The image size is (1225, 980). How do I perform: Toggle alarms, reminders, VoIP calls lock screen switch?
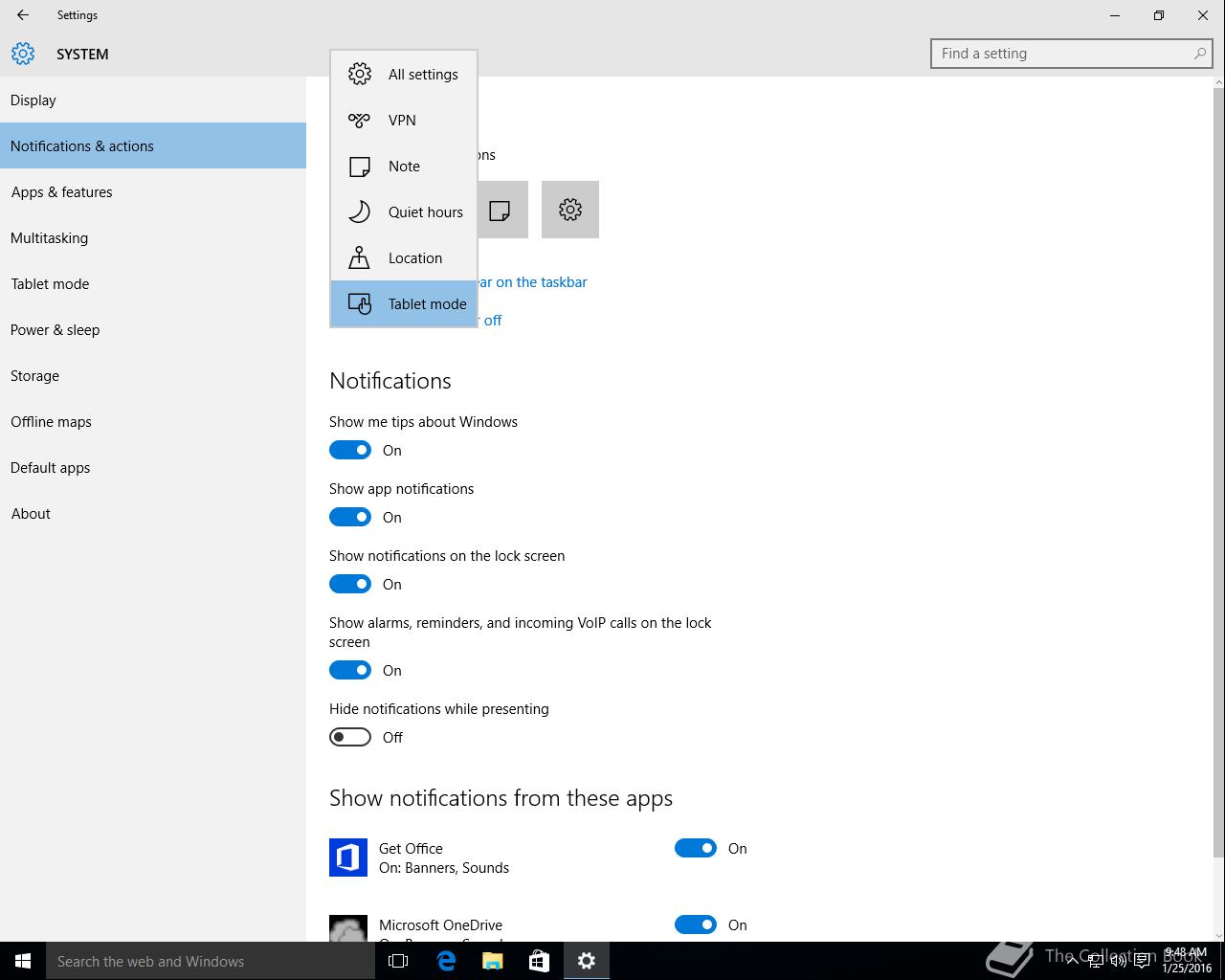coord(350,670)
